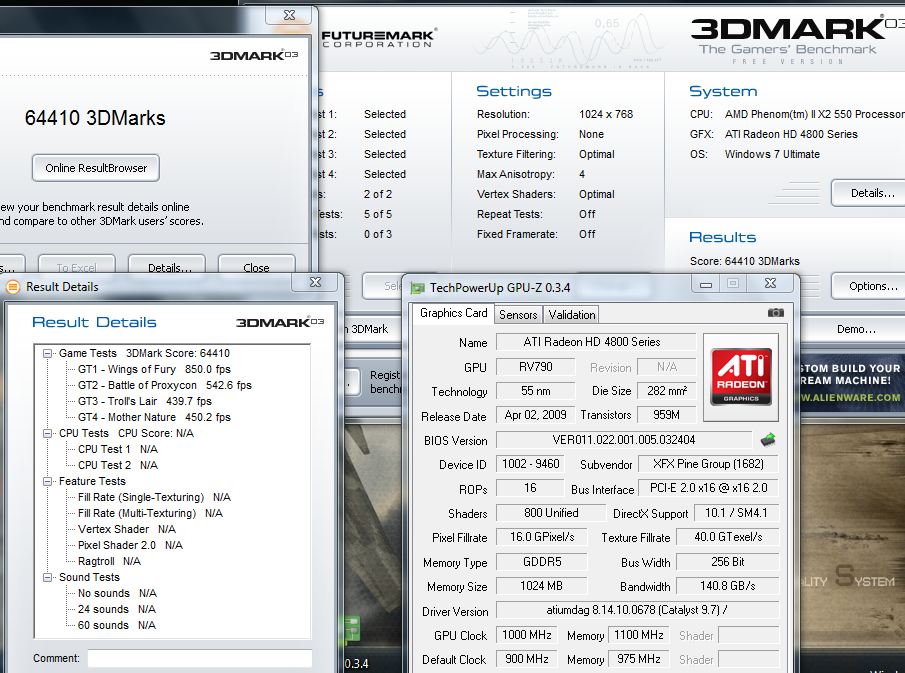Click Details button in the score dialog

[167, 266]
